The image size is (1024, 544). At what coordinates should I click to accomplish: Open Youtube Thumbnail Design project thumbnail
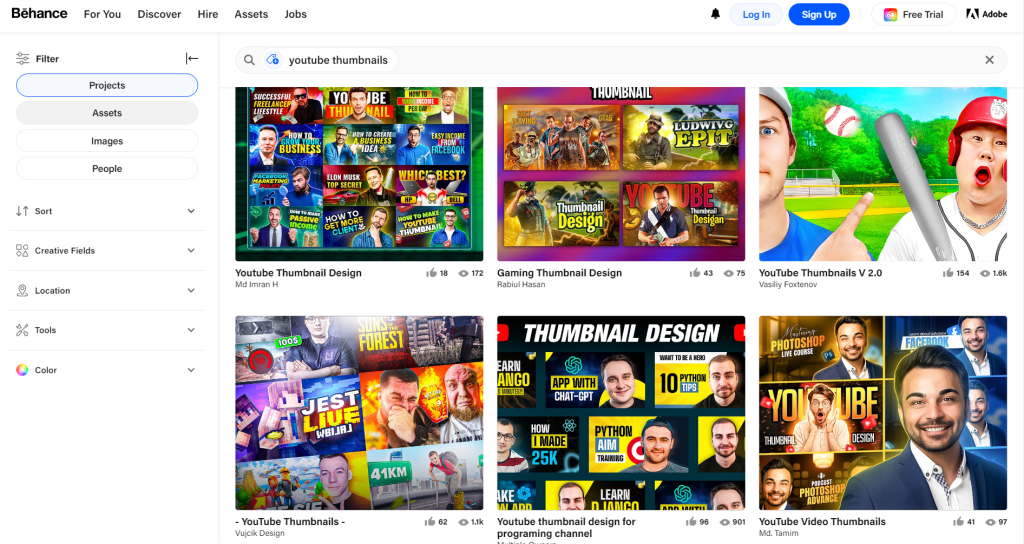[359, 174]
